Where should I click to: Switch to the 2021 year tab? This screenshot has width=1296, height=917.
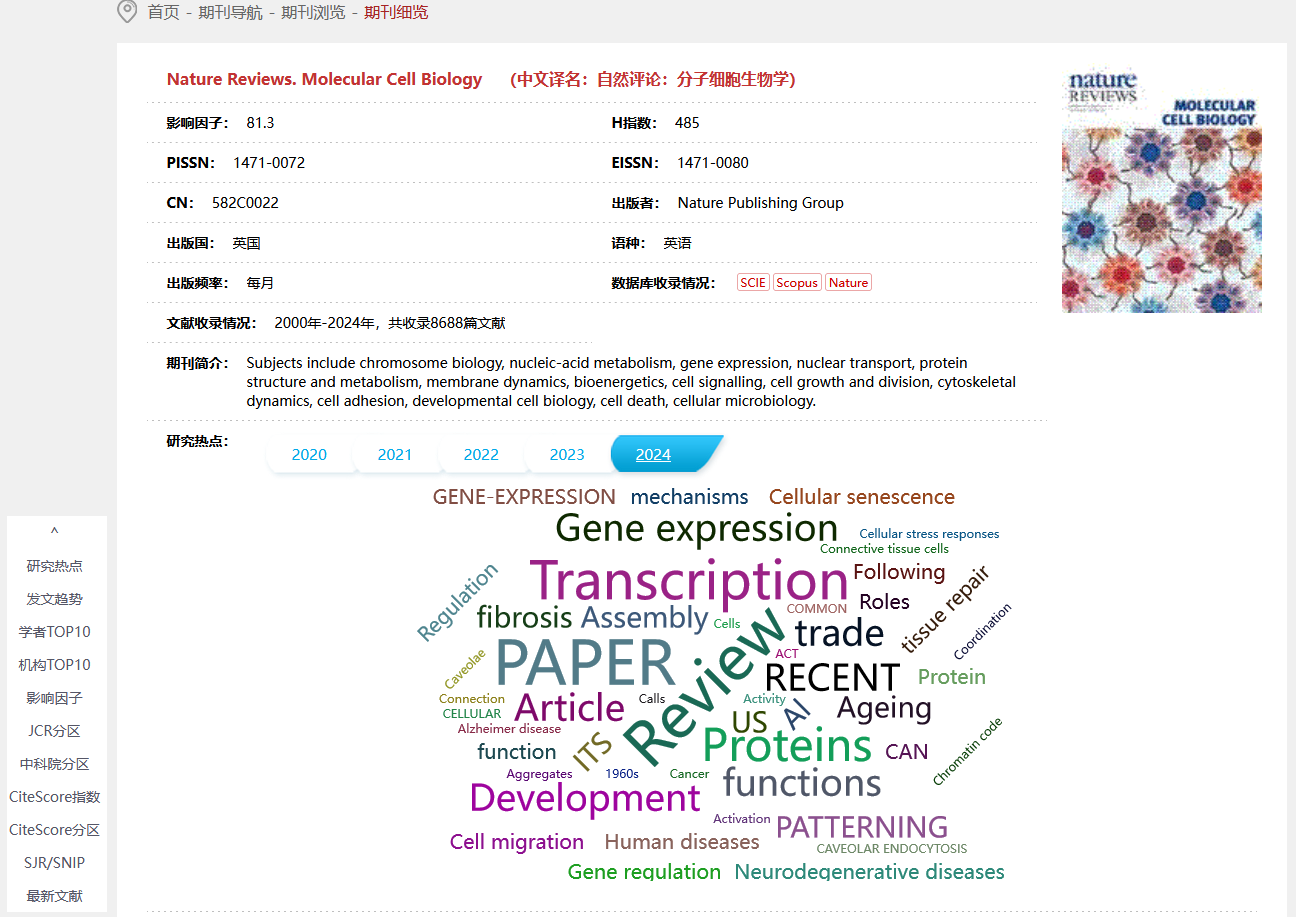click(395, 454)
